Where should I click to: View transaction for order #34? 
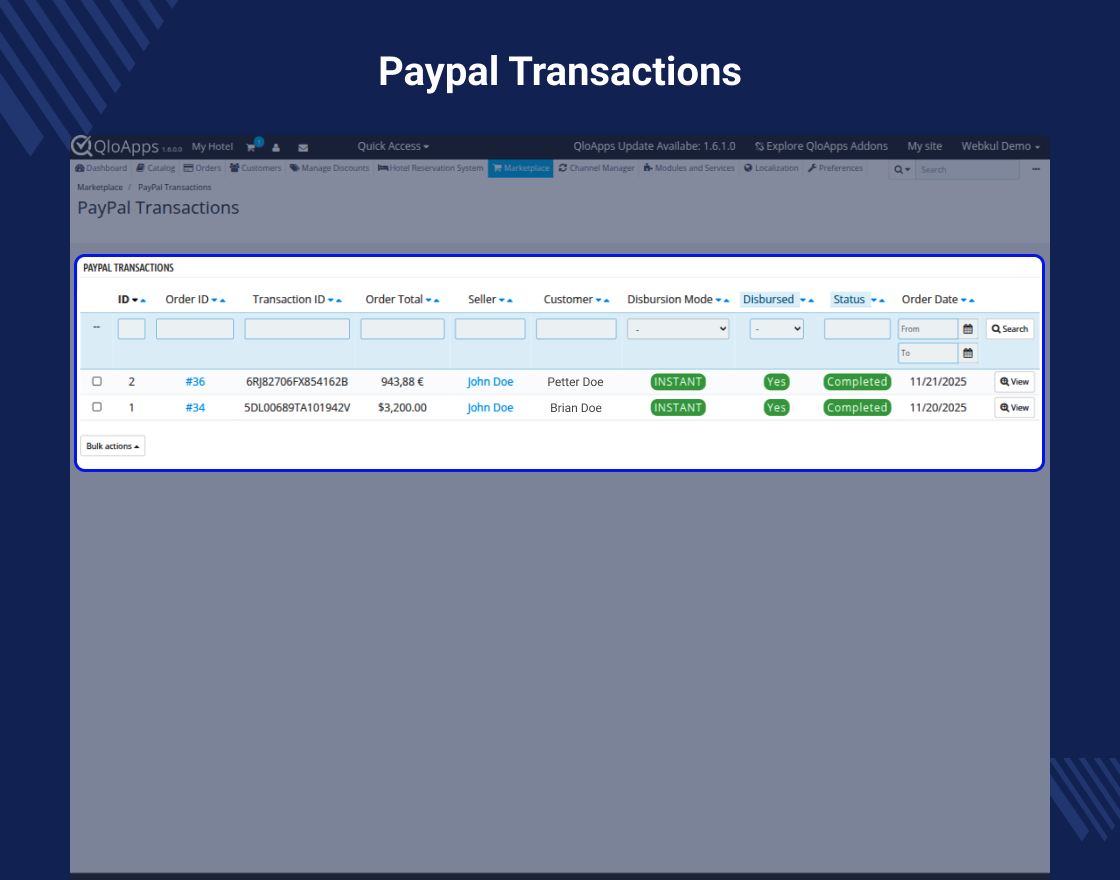point(1014,407)
